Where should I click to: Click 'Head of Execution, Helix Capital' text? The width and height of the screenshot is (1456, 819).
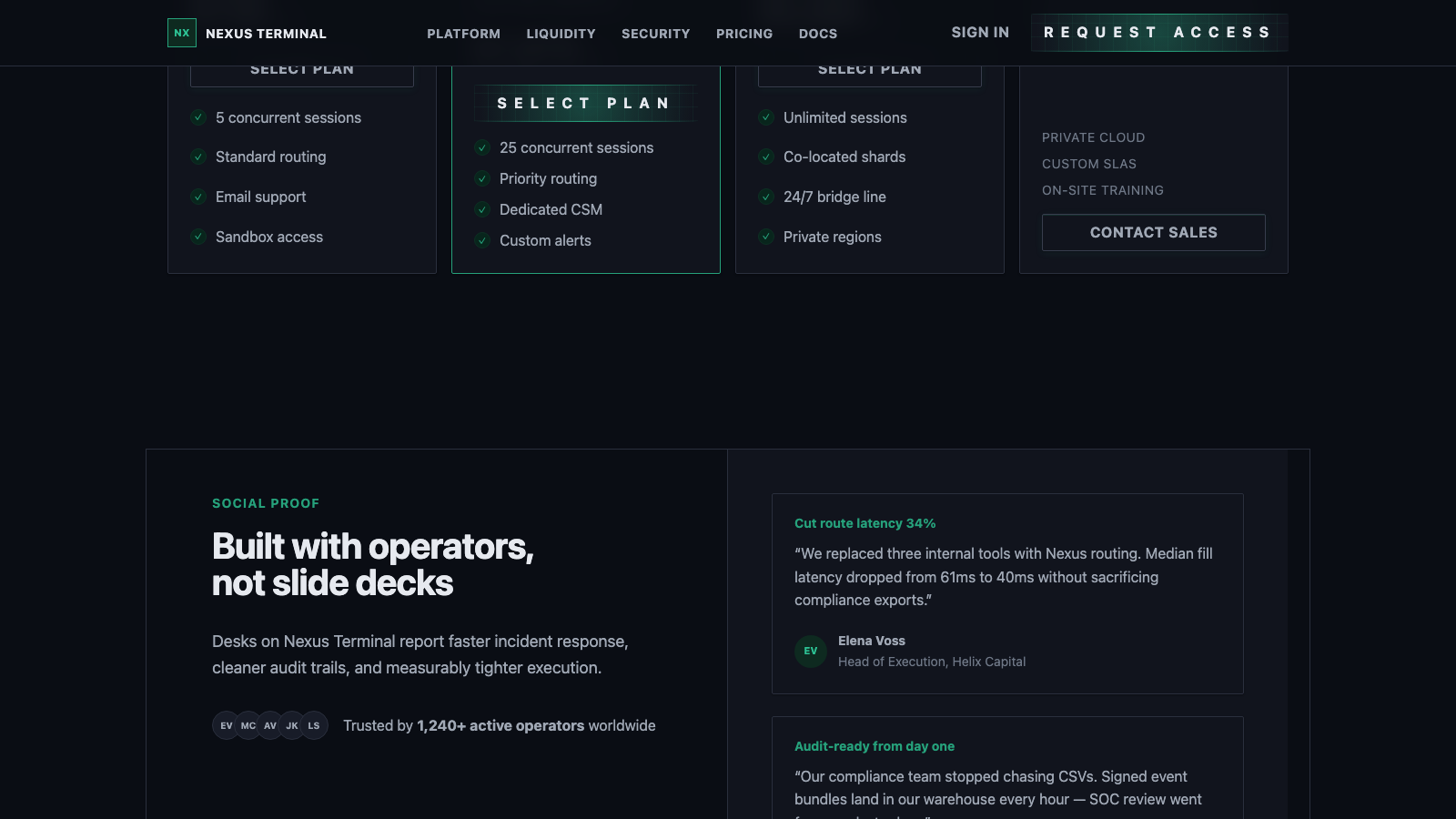pos(932,662)
